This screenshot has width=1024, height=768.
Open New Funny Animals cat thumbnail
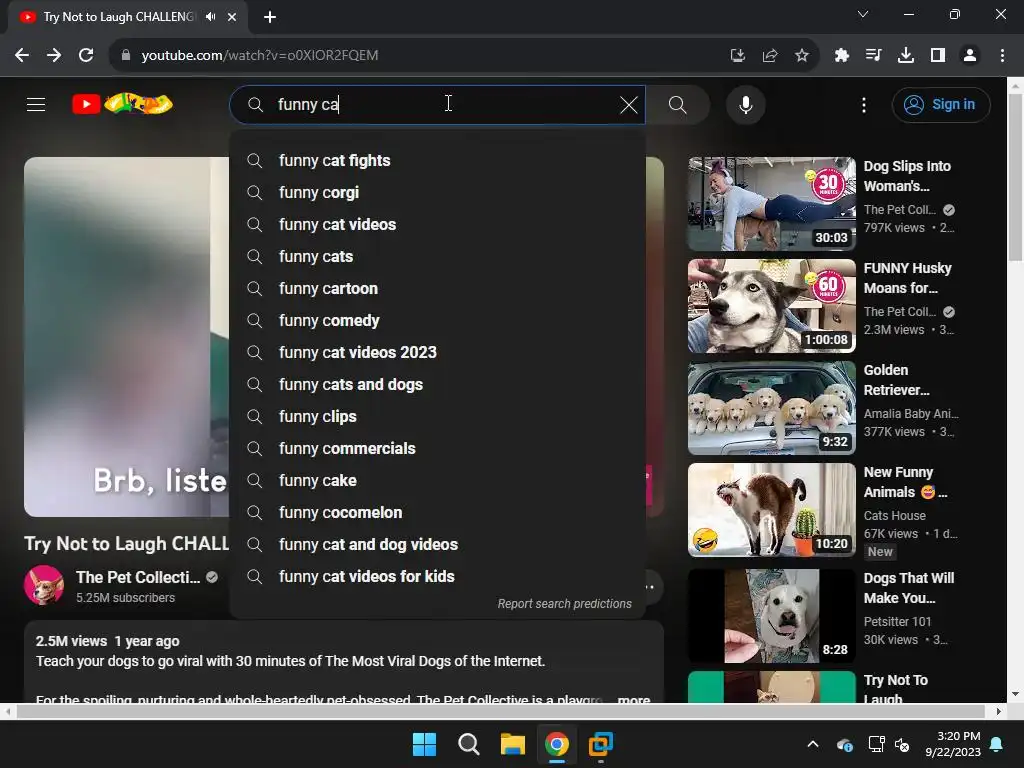coord(771,509)
